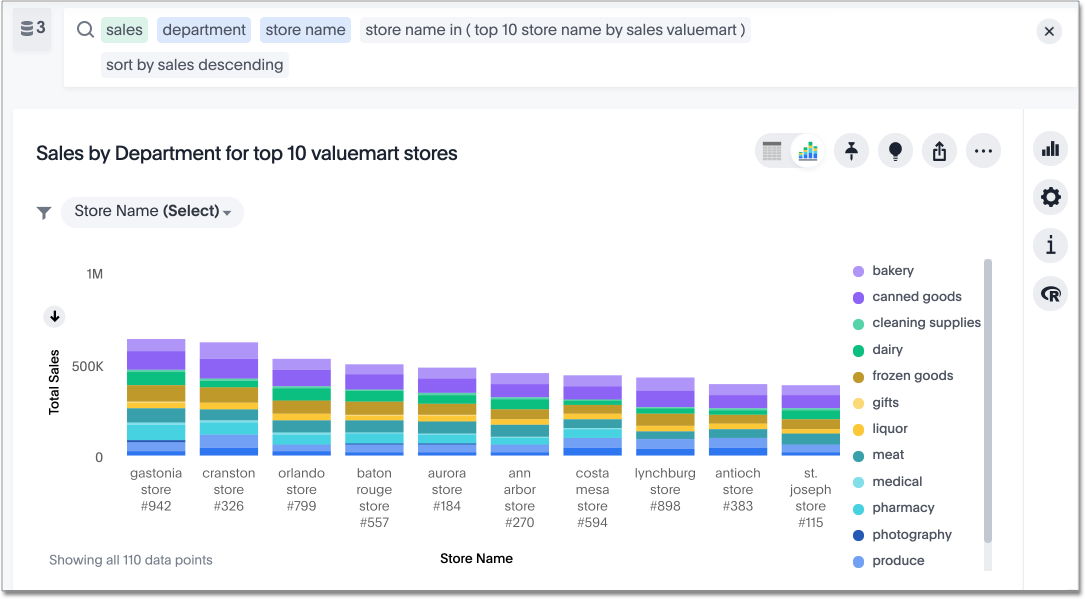Open the gear settings in right sidebar
The width and height of the screenshot is (1085, 599).
click(1050, 197)
